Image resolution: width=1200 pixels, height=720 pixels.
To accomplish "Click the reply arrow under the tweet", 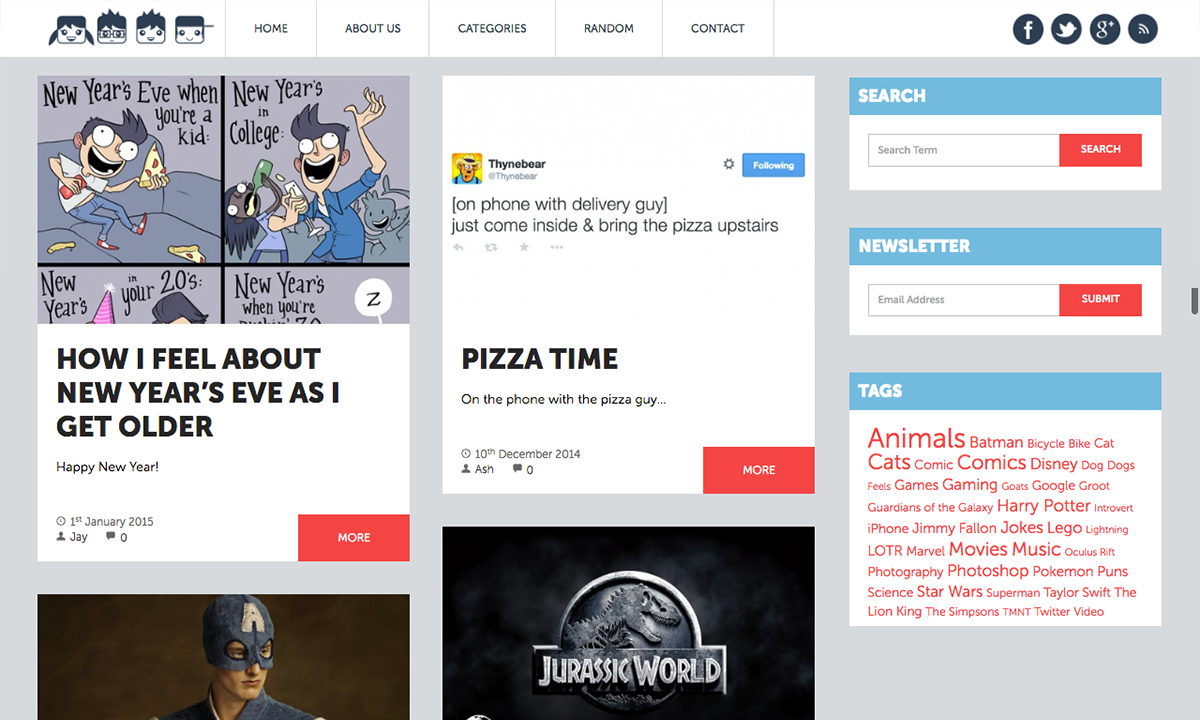I will 458,247.
